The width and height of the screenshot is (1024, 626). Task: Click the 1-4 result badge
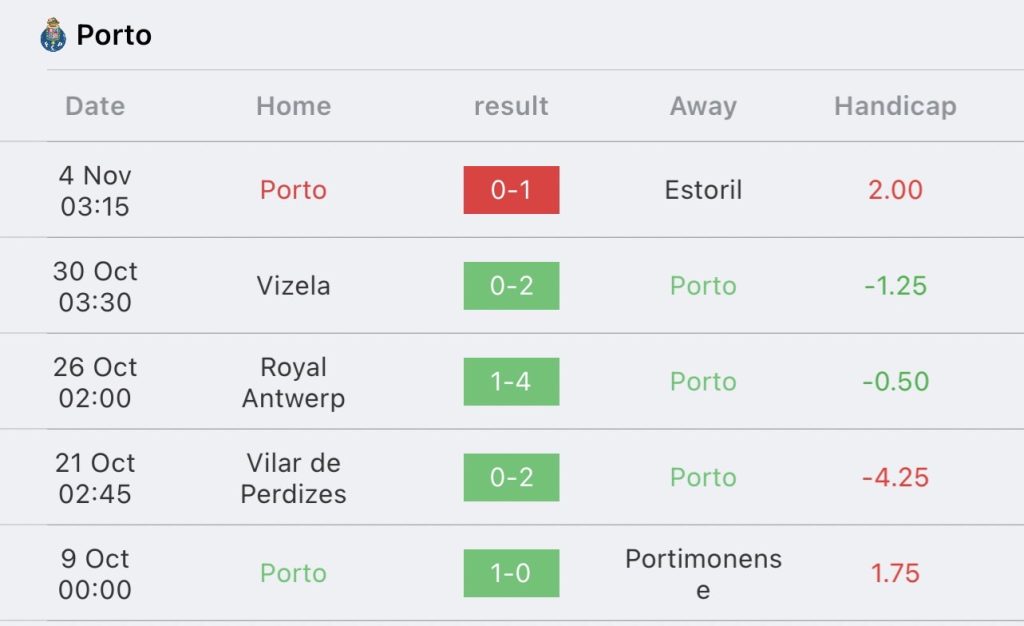511,382
